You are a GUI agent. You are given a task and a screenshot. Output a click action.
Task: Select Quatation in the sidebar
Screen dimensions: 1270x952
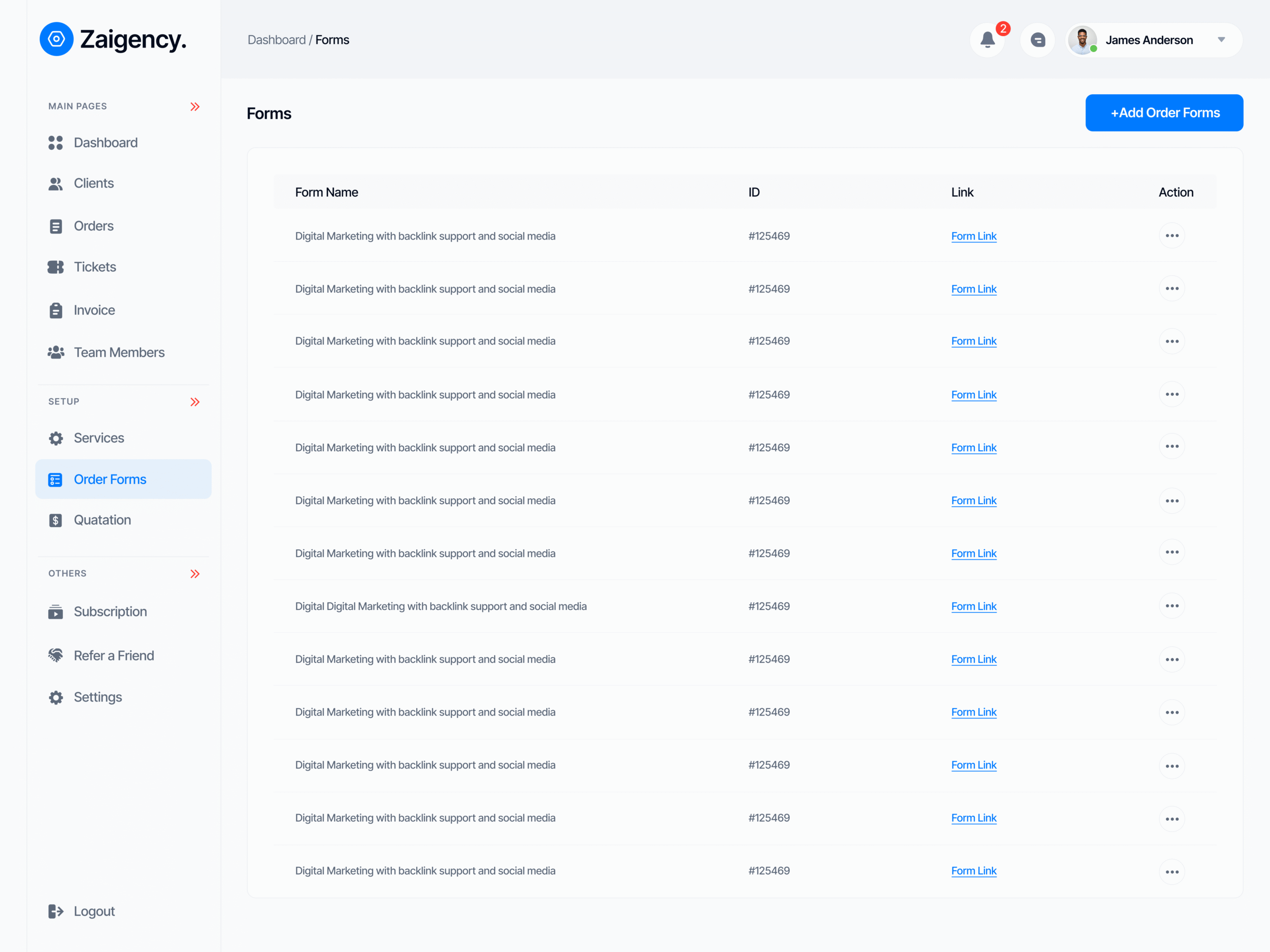[102, 520]
